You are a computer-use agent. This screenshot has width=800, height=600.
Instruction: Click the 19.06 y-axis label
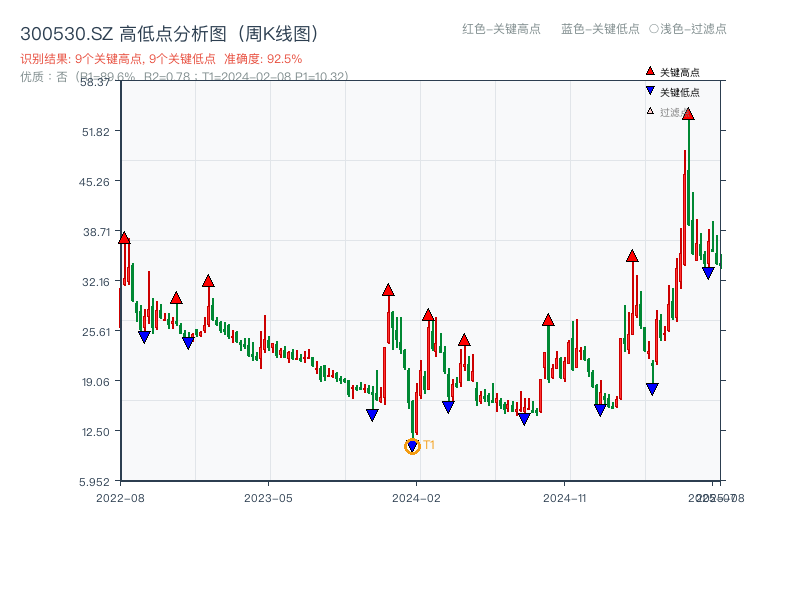tap(96, 382)
